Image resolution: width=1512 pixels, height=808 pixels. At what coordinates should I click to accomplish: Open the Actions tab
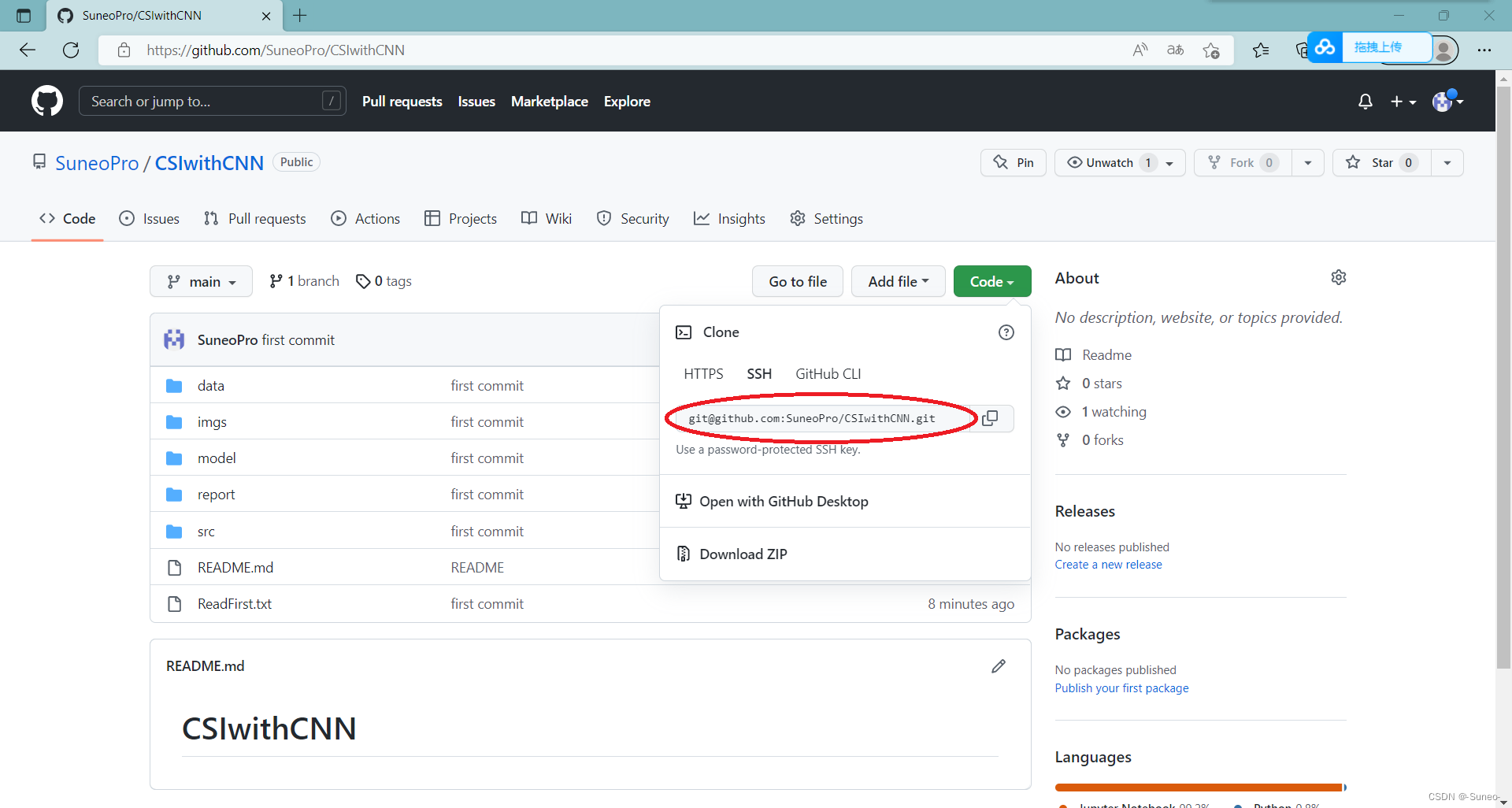[x=365, y=219]
